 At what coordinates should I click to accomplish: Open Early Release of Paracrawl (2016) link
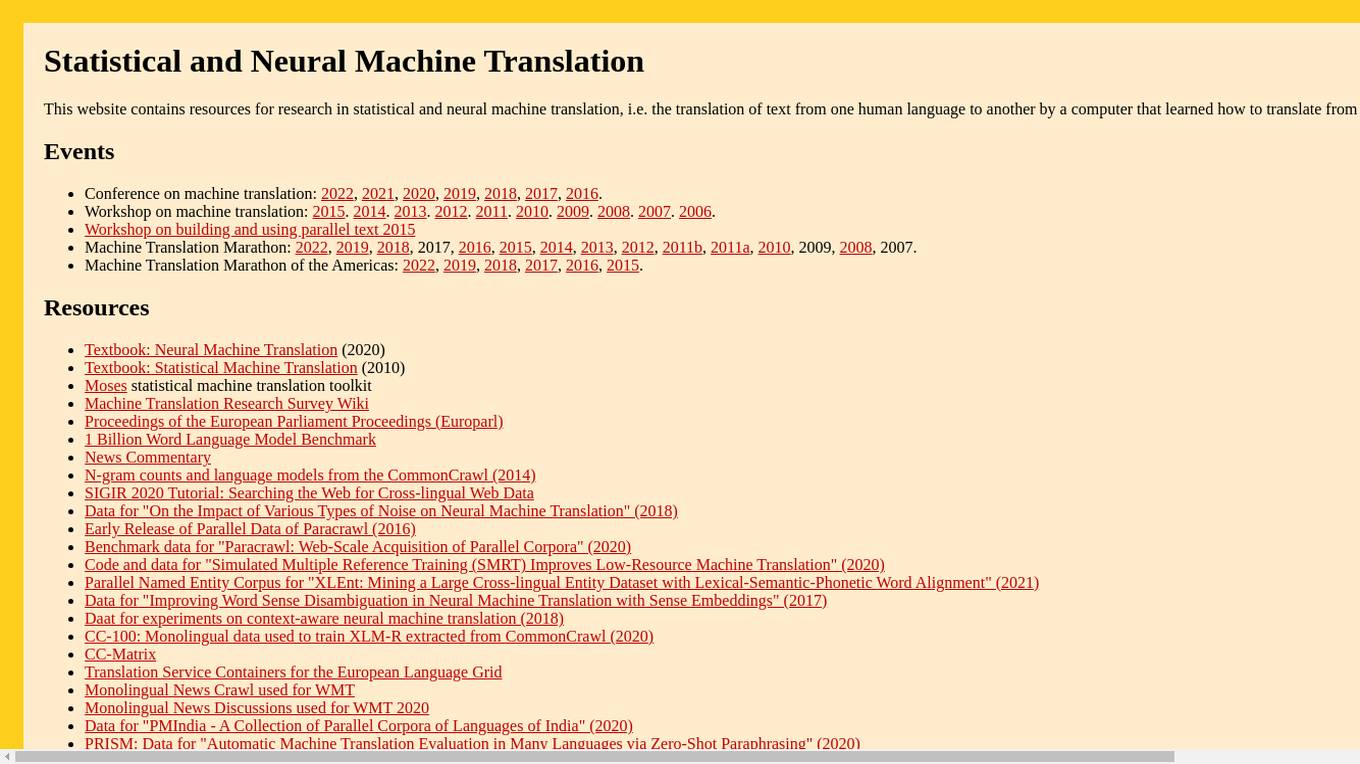click(x=250, y=530)
